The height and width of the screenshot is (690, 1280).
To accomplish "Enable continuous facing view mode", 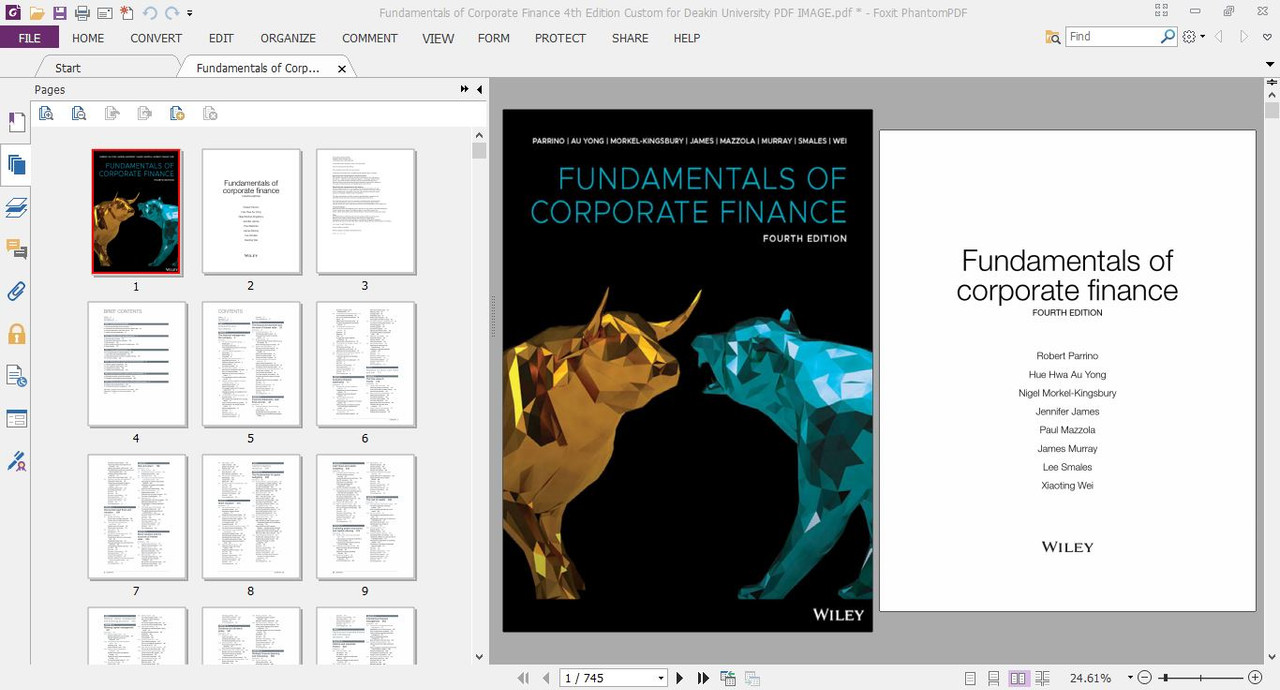I will point(1043,678).
